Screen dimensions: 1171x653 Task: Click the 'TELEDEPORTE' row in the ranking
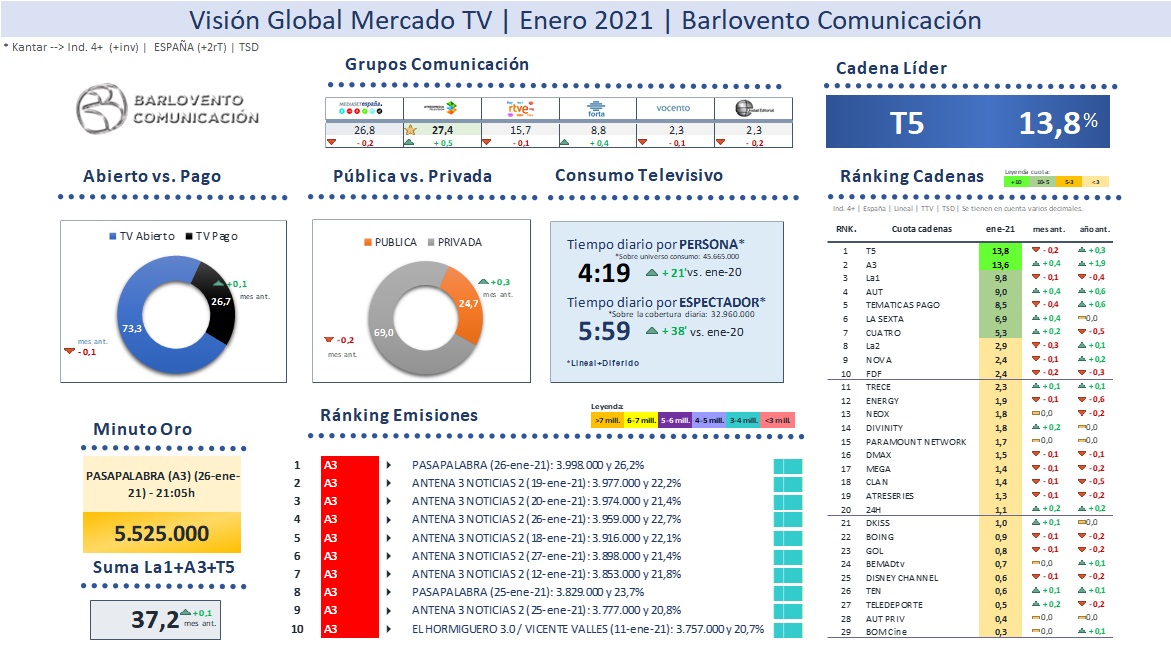[x=970, y=605]
